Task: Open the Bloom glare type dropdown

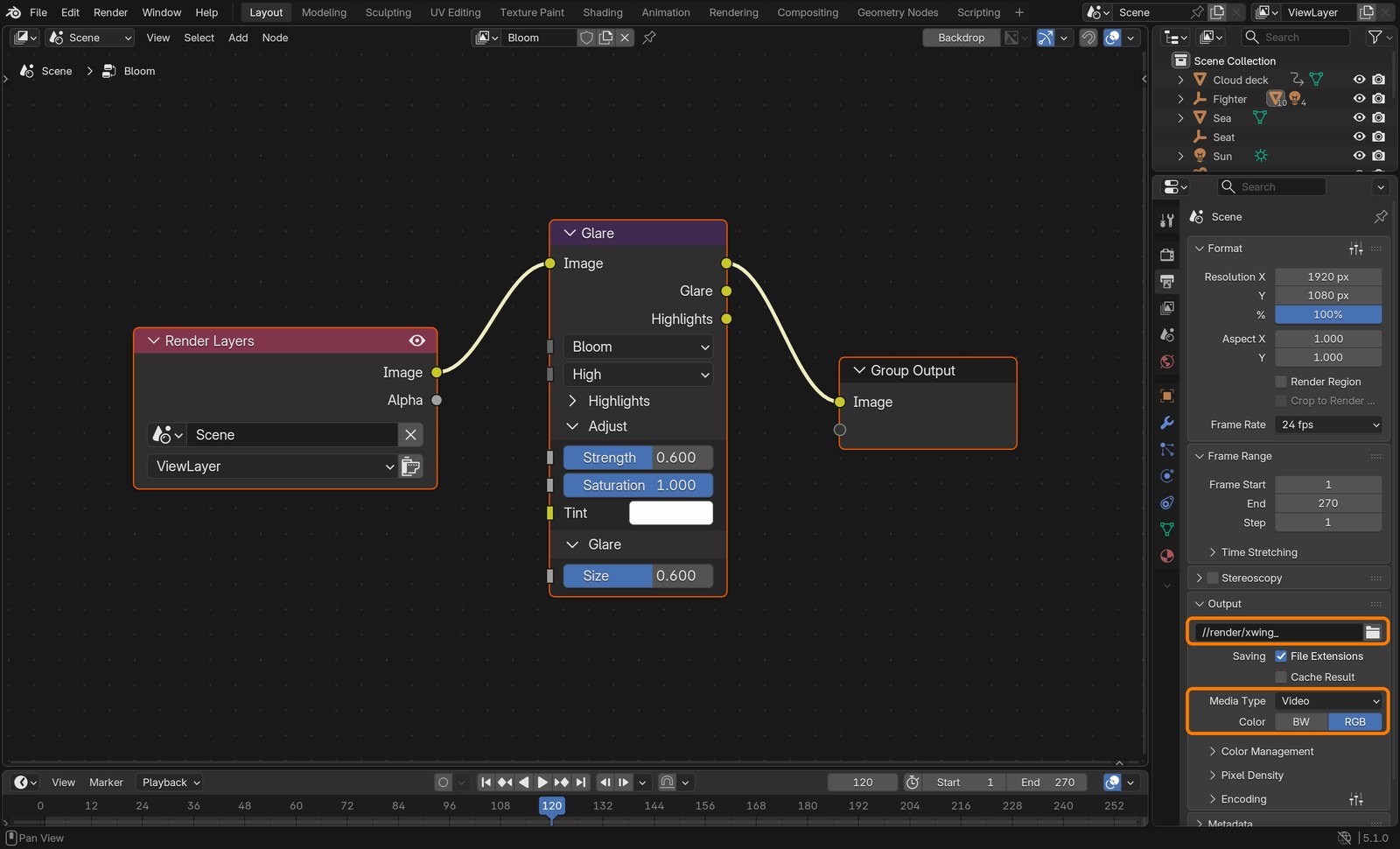Action: tap(638, 347)
